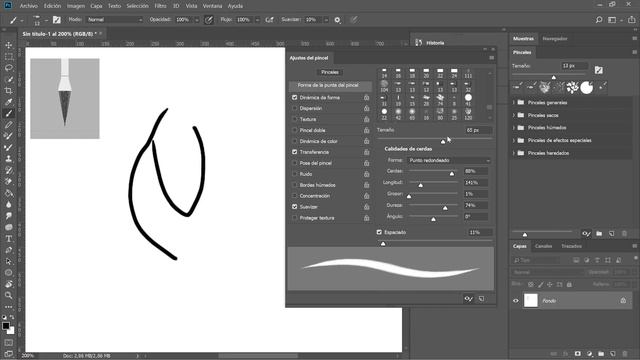
Task: Uncheck the Suavizar checkbox
Action: [x=294, y=207]
